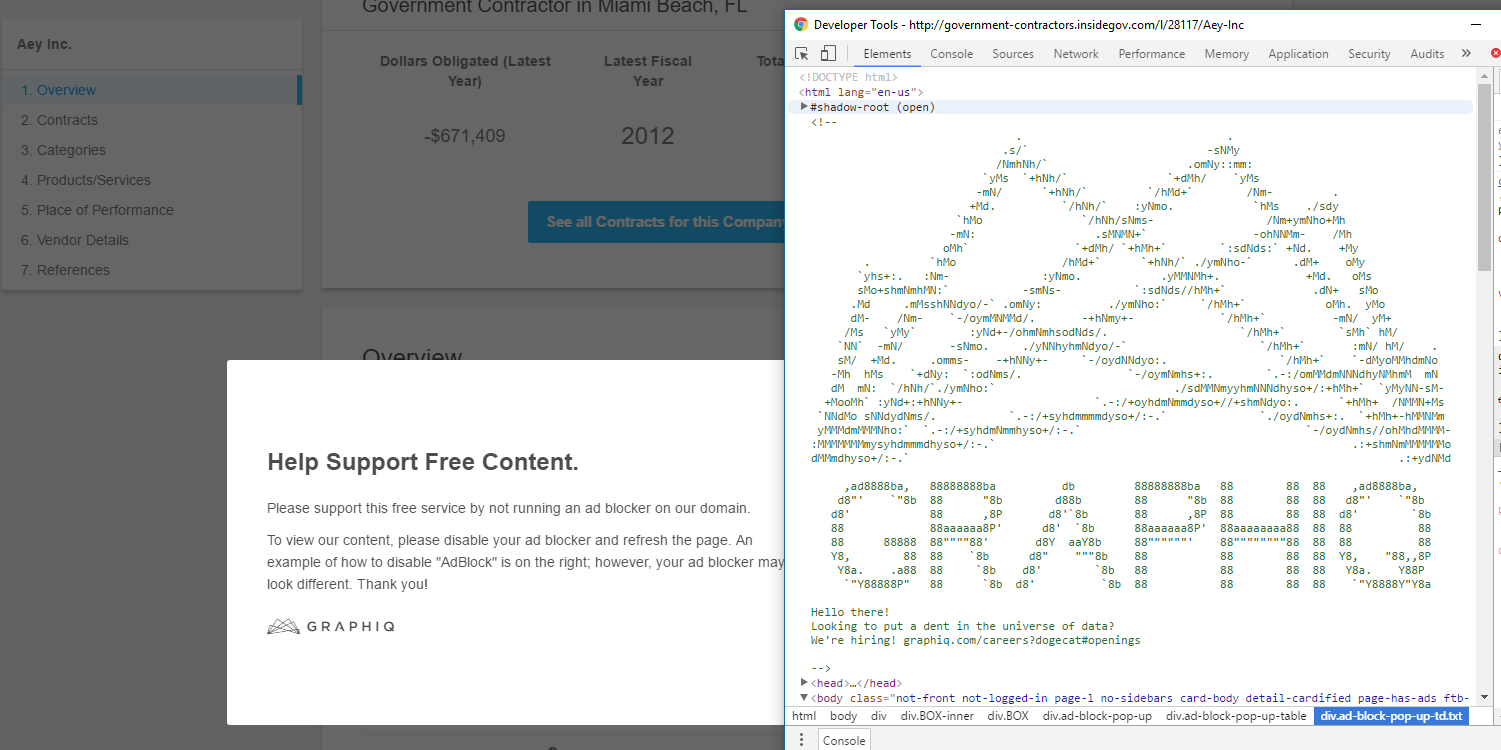Click the Help Support Free Content heading
1501x750 pixels.
point(423,462)
